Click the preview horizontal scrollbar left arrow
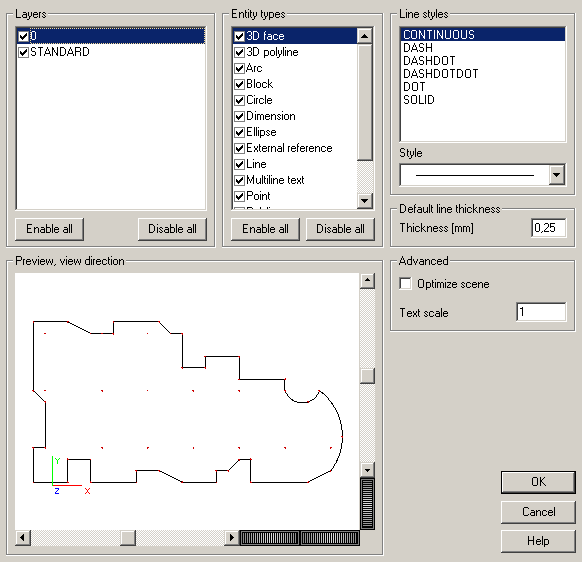The width and height of the screenshot is (582, 562). pyautogui.click(x=23, y=538)
